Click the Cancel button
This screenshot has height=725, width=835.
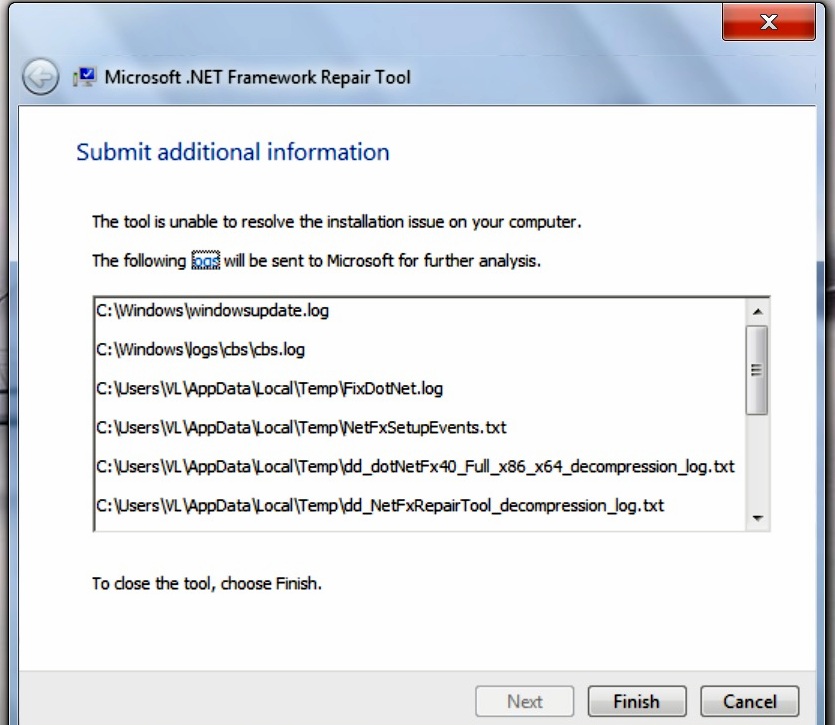(x=750, y=701)
